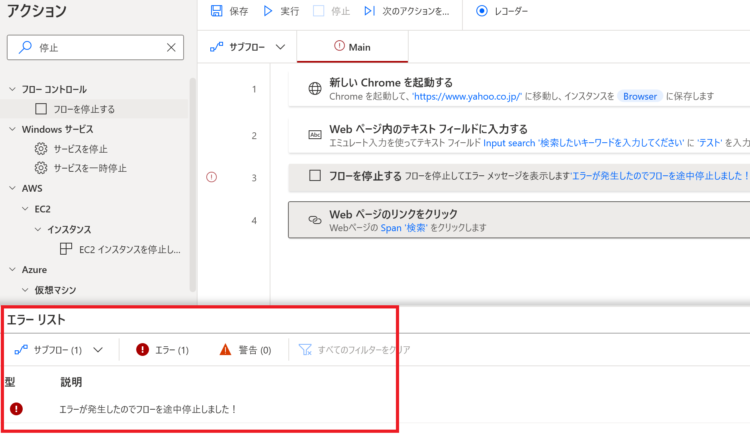750x434 pixels.
Task: Select サービスを停止 action
Action: (x=80, y=149)
